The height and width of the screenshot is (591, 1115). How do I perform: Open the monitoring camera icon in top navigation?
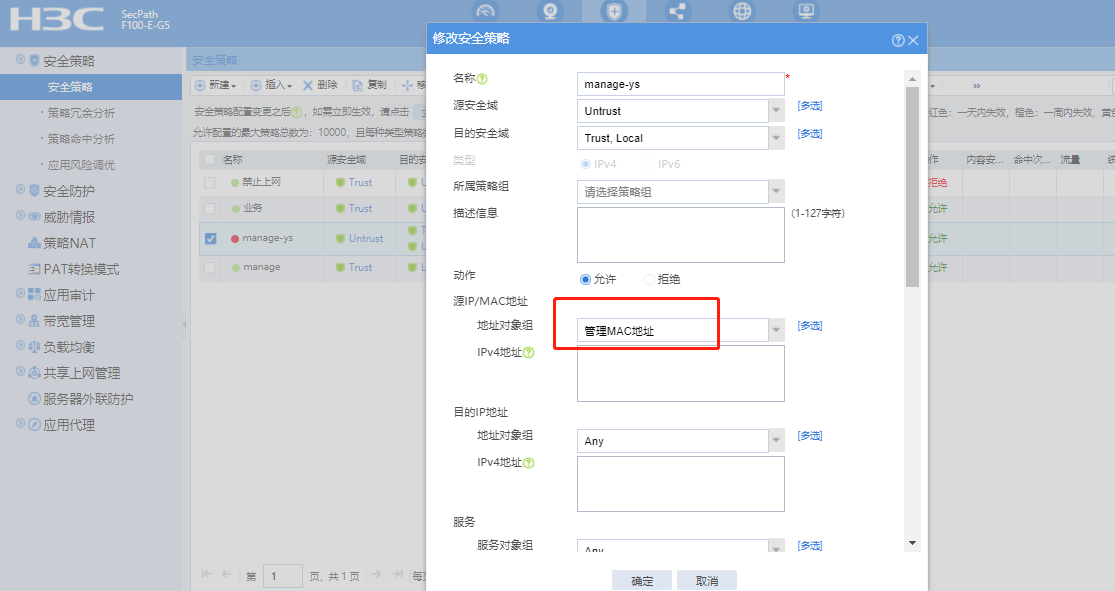550,11
